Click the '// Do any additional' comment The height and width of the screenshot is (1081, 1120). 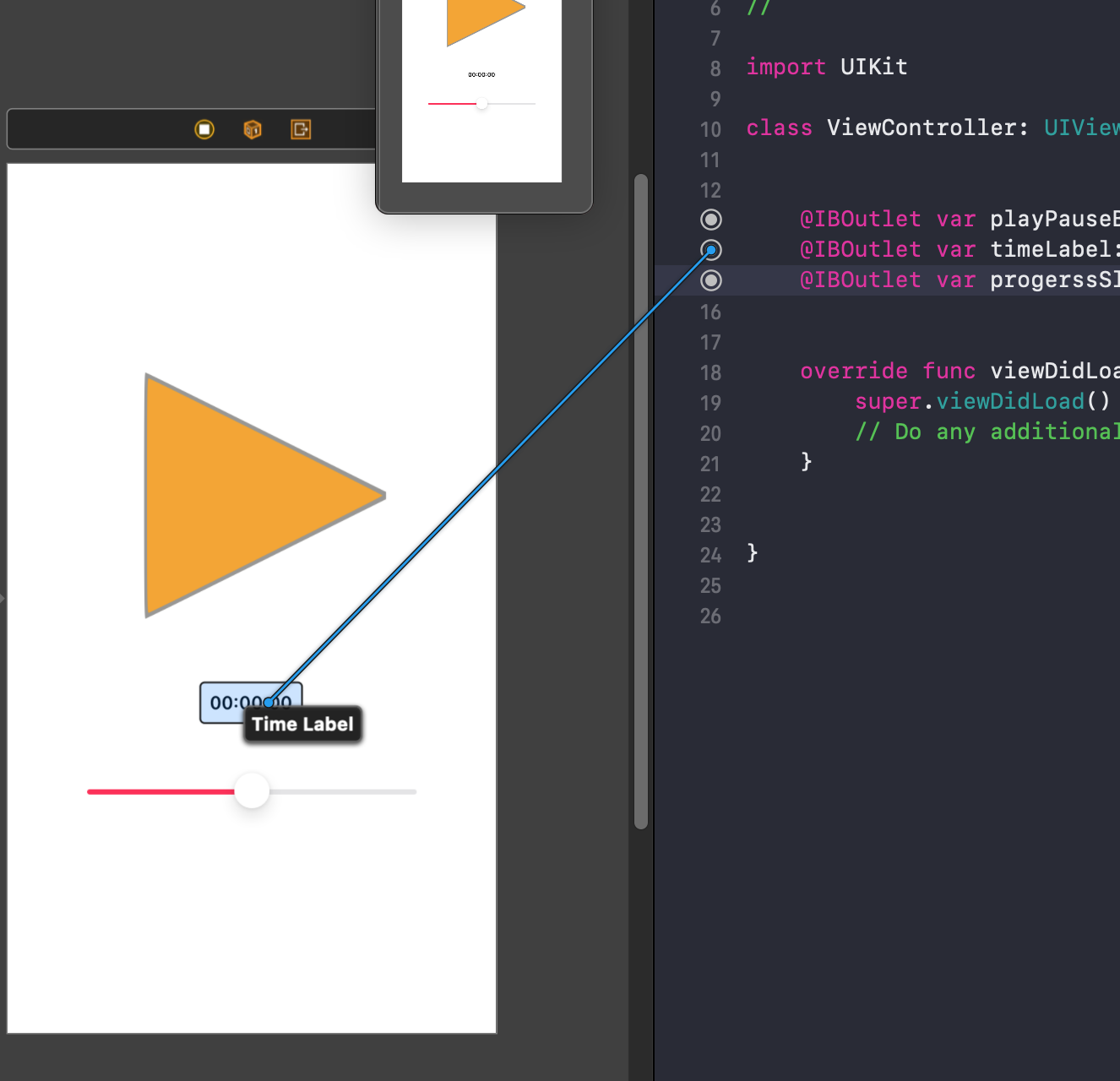pyautogui.click(x=987, y=432)
